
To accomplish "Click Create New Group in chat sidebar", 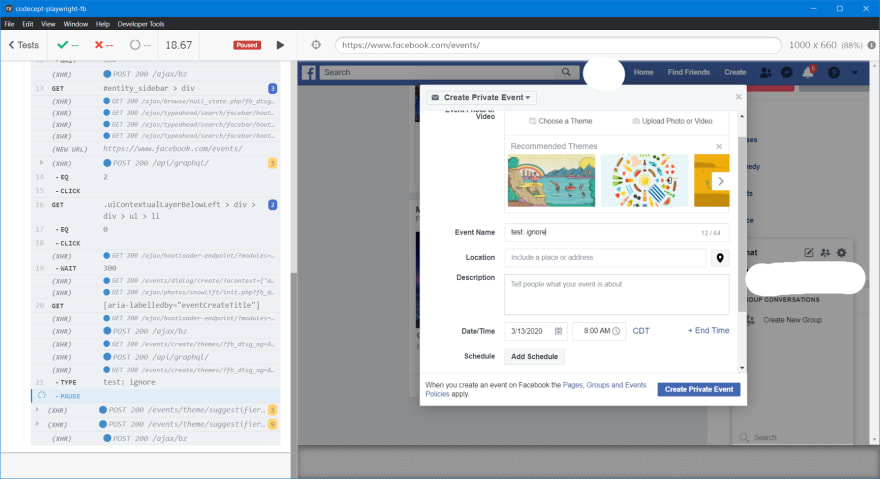I will 792,320.
